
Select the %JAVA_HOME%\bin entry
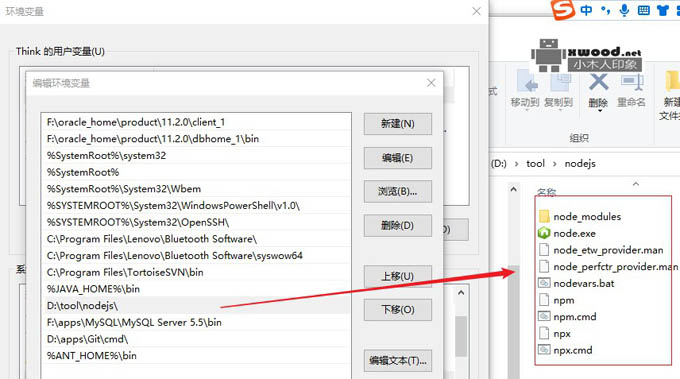coord(196,289)
